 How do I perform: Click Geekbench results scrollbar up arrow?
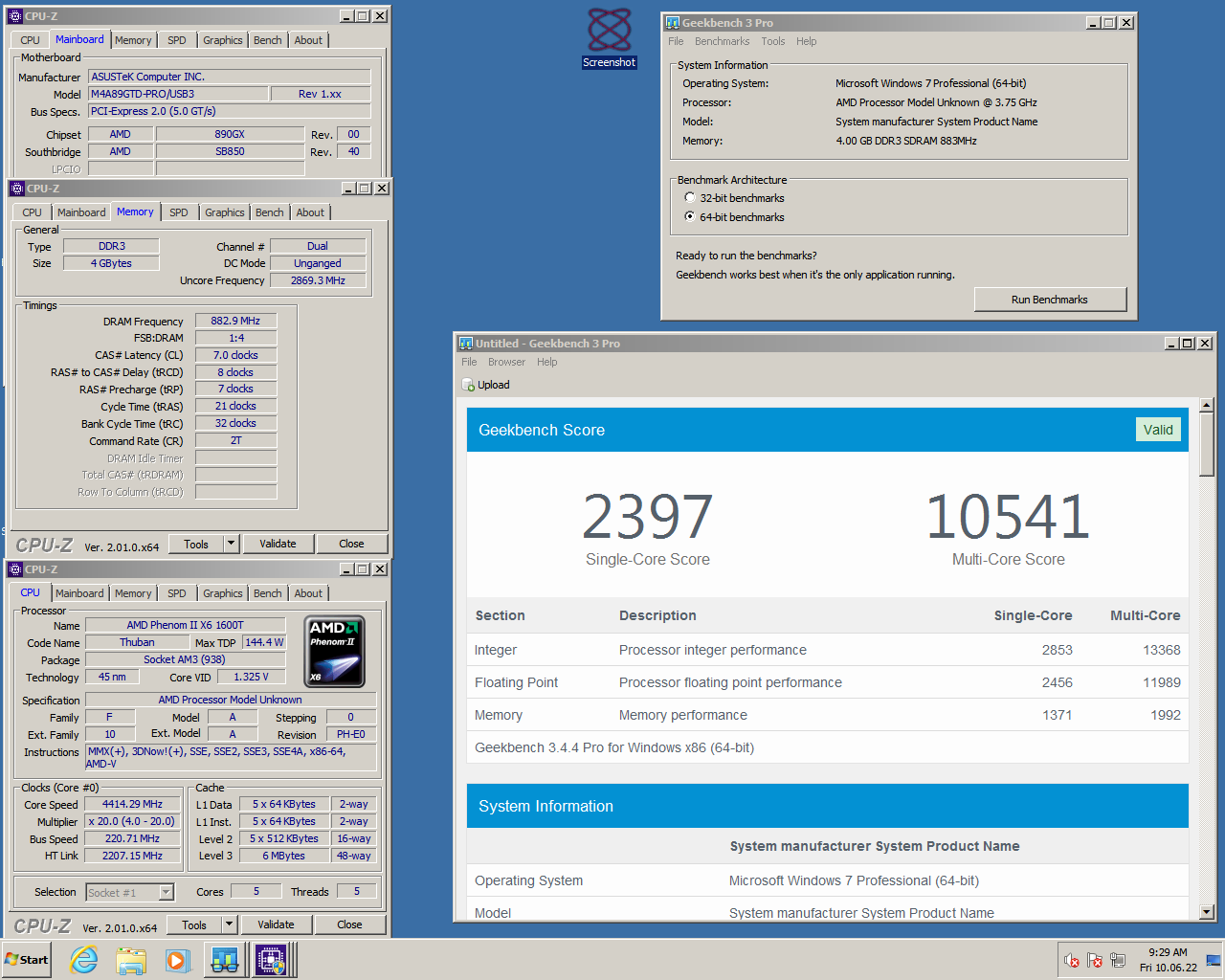tap(1207, 405)
